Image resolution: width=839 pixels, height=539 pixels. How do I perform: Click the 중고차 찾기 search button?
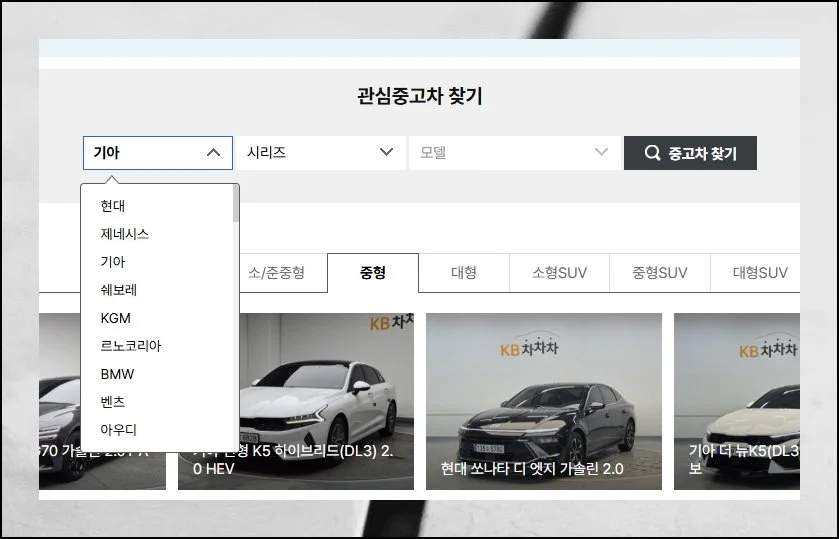pyautogui.click(x=690, y=153)
